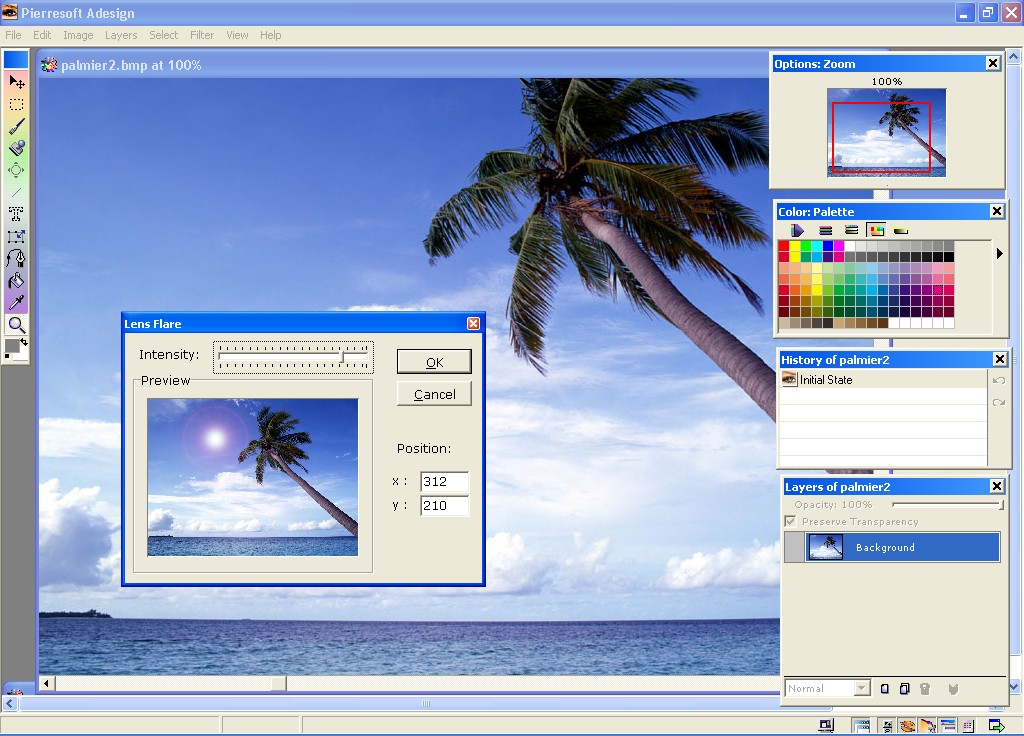Cancel the Lens Flare dialog
1024x736 pixels.
[434, 394]
